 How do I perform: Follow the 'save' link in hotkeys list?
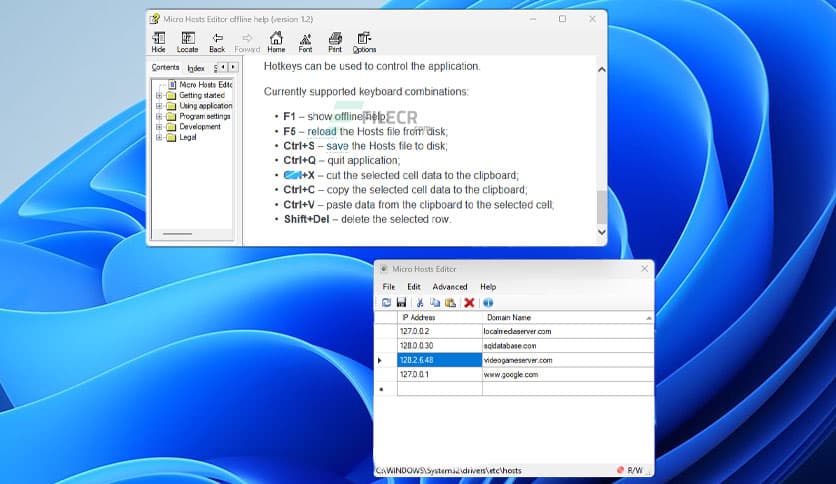point(337,146)
